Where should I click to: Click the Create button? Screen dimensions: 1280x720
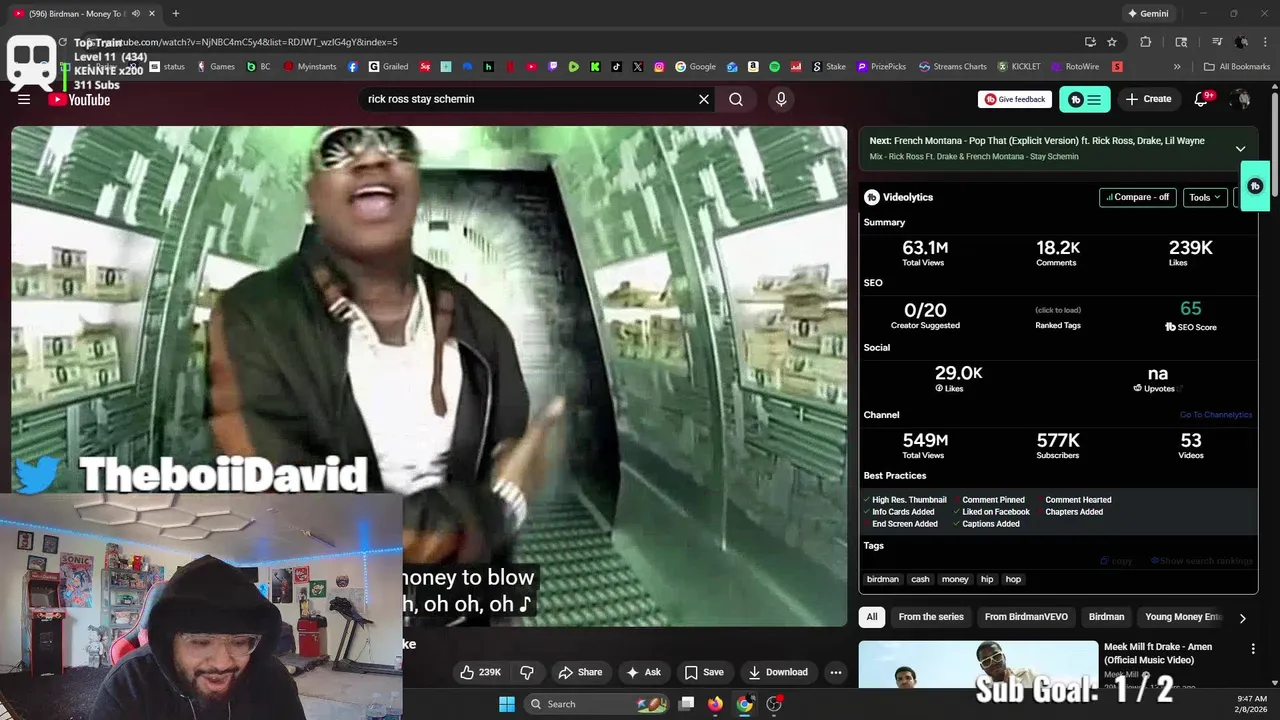click(1148, 99)
